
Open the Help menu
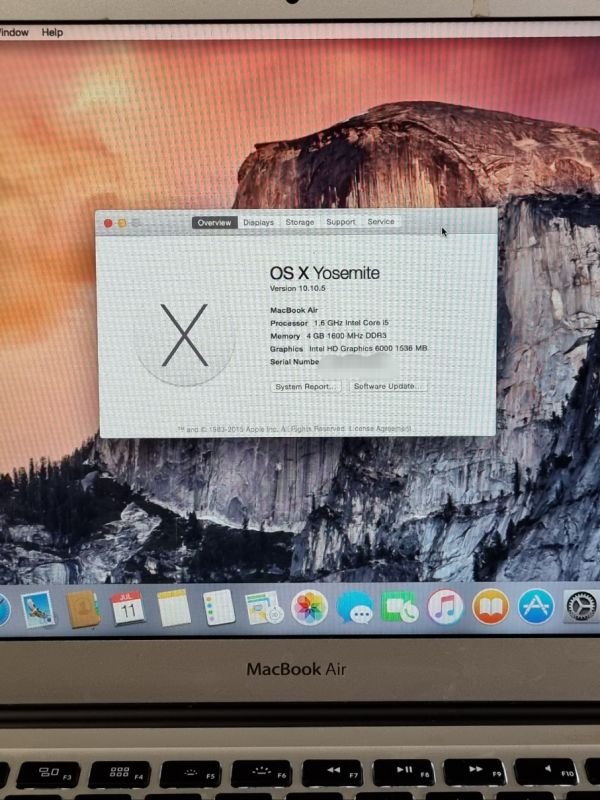pos(52,32)
